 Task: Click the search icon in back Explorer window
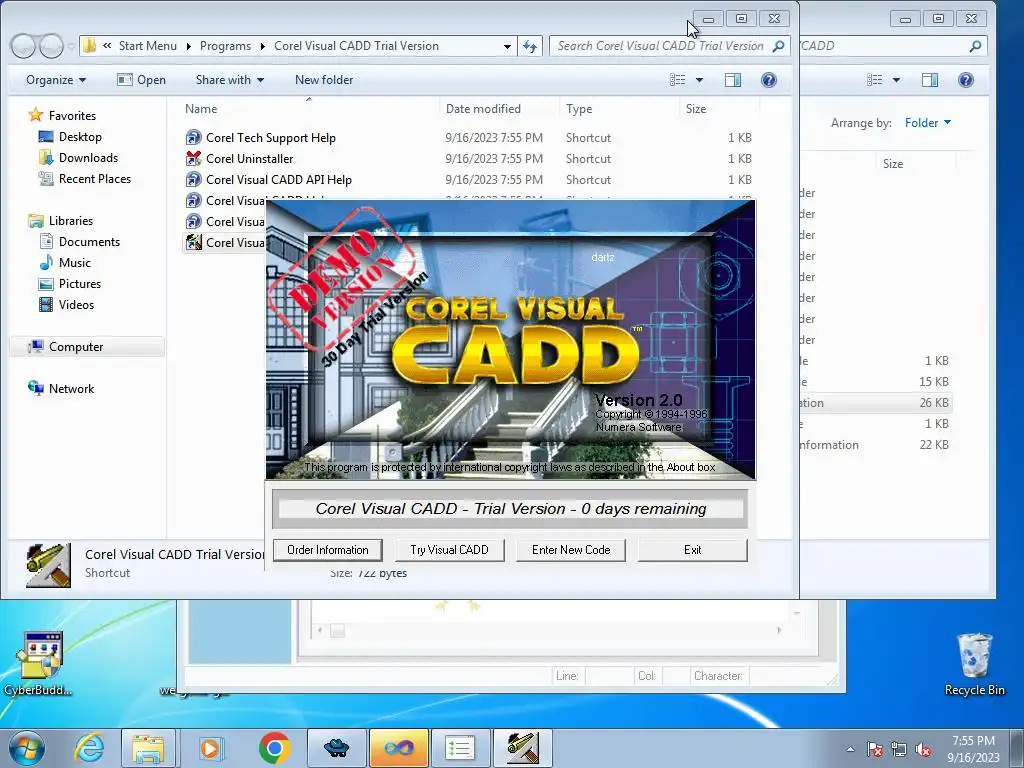(975, 46)
